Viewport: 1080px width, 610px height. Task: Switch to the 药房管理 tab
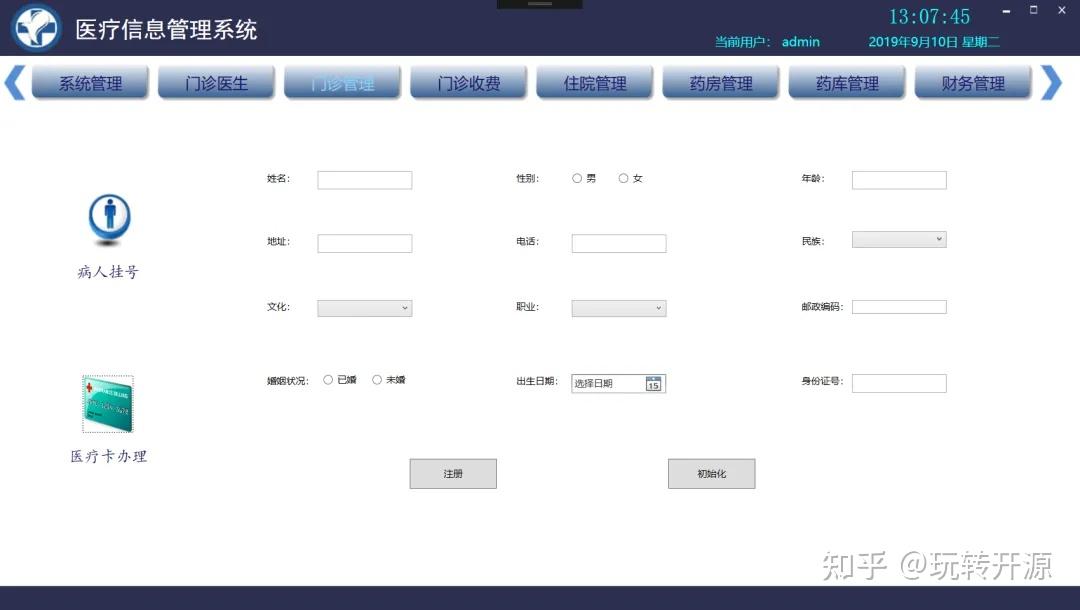click(721, 82)
